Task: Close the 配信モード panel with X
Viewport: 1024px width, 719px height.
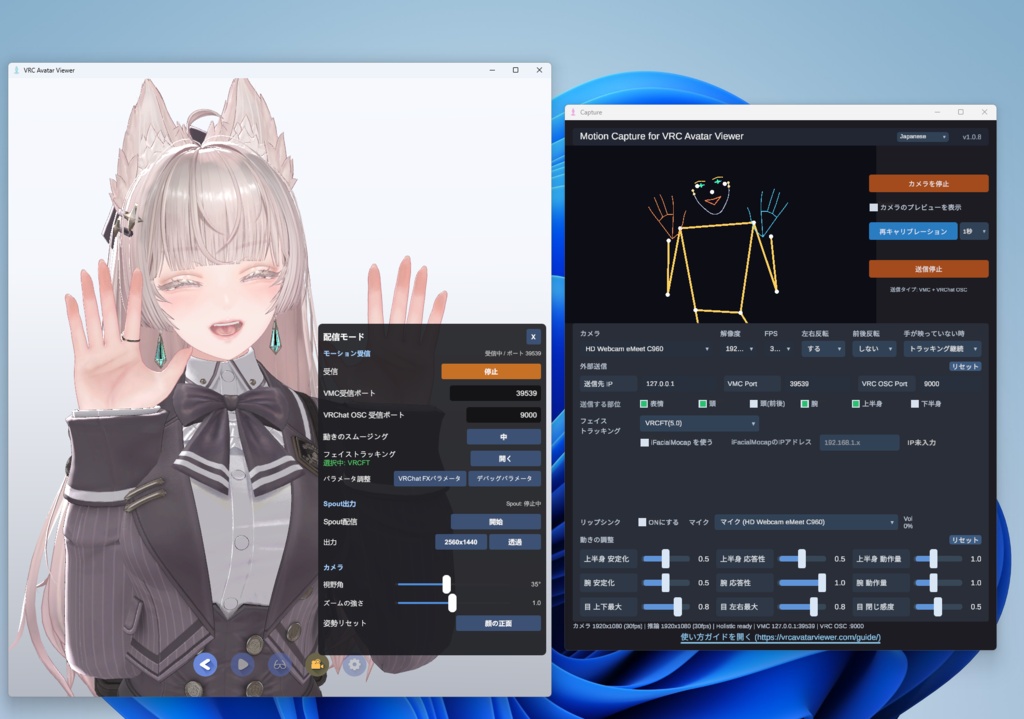Action: (533, 337)
